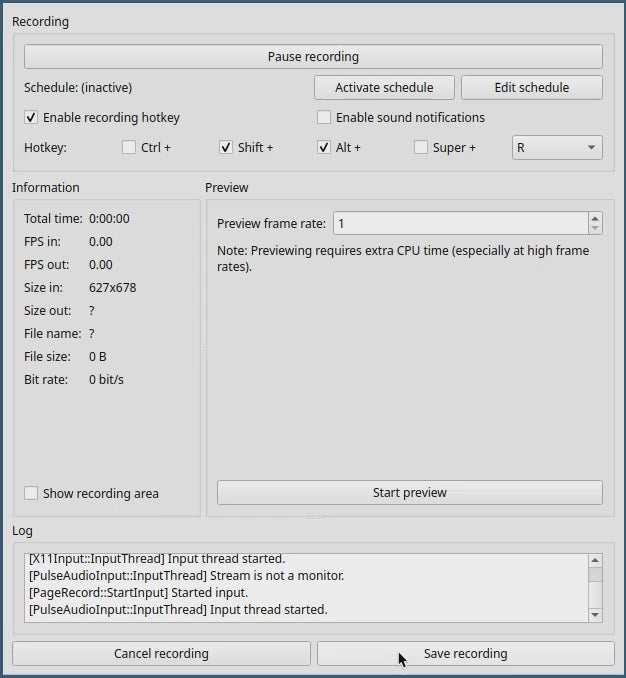Enable sound notifications checkbox
Image resolution: width=626 pixels, height=678 pixels.
[324, 118]
